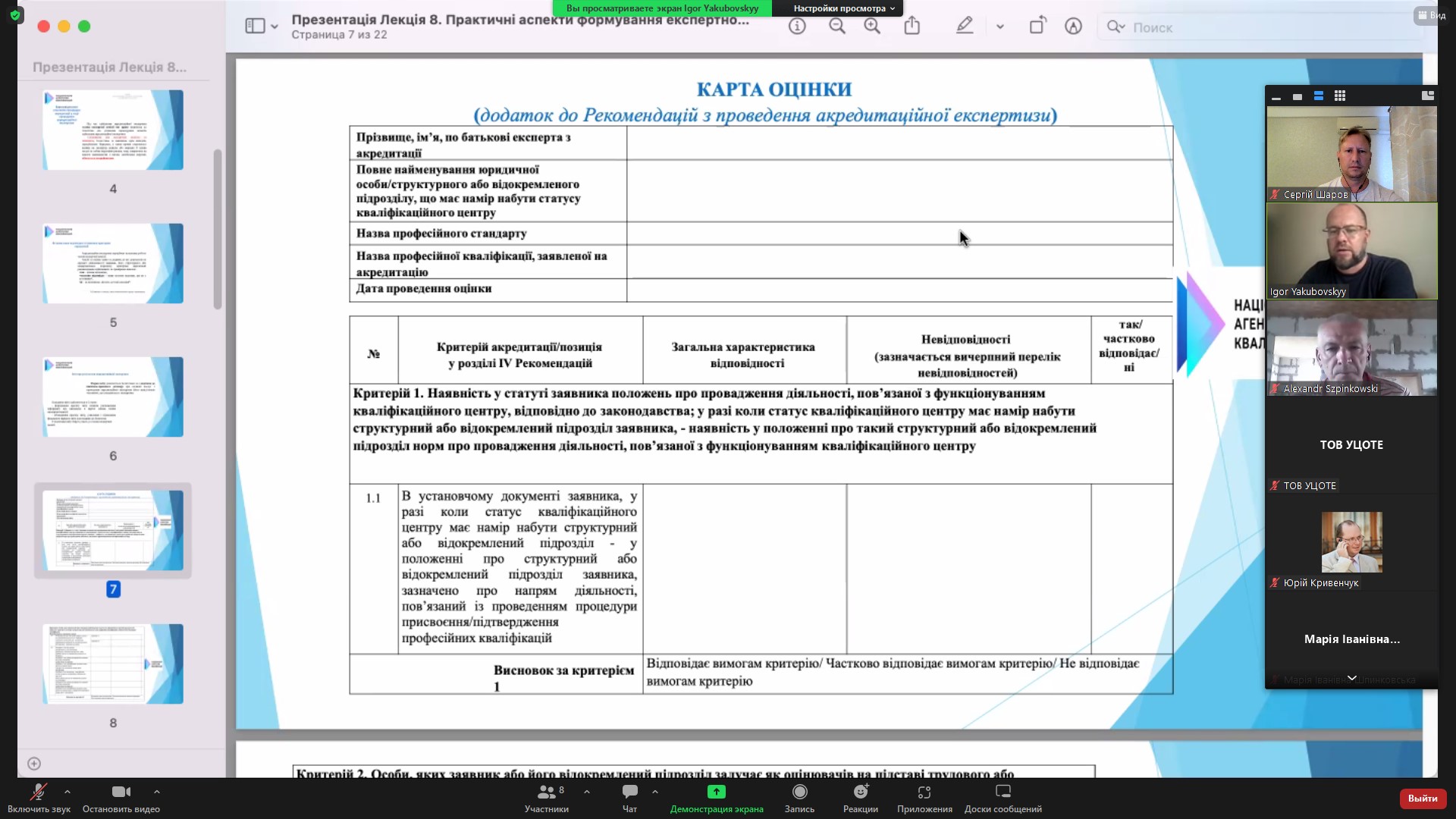
Task: Select Alexandr Szpinkowski video tile
Action: 1352,348
